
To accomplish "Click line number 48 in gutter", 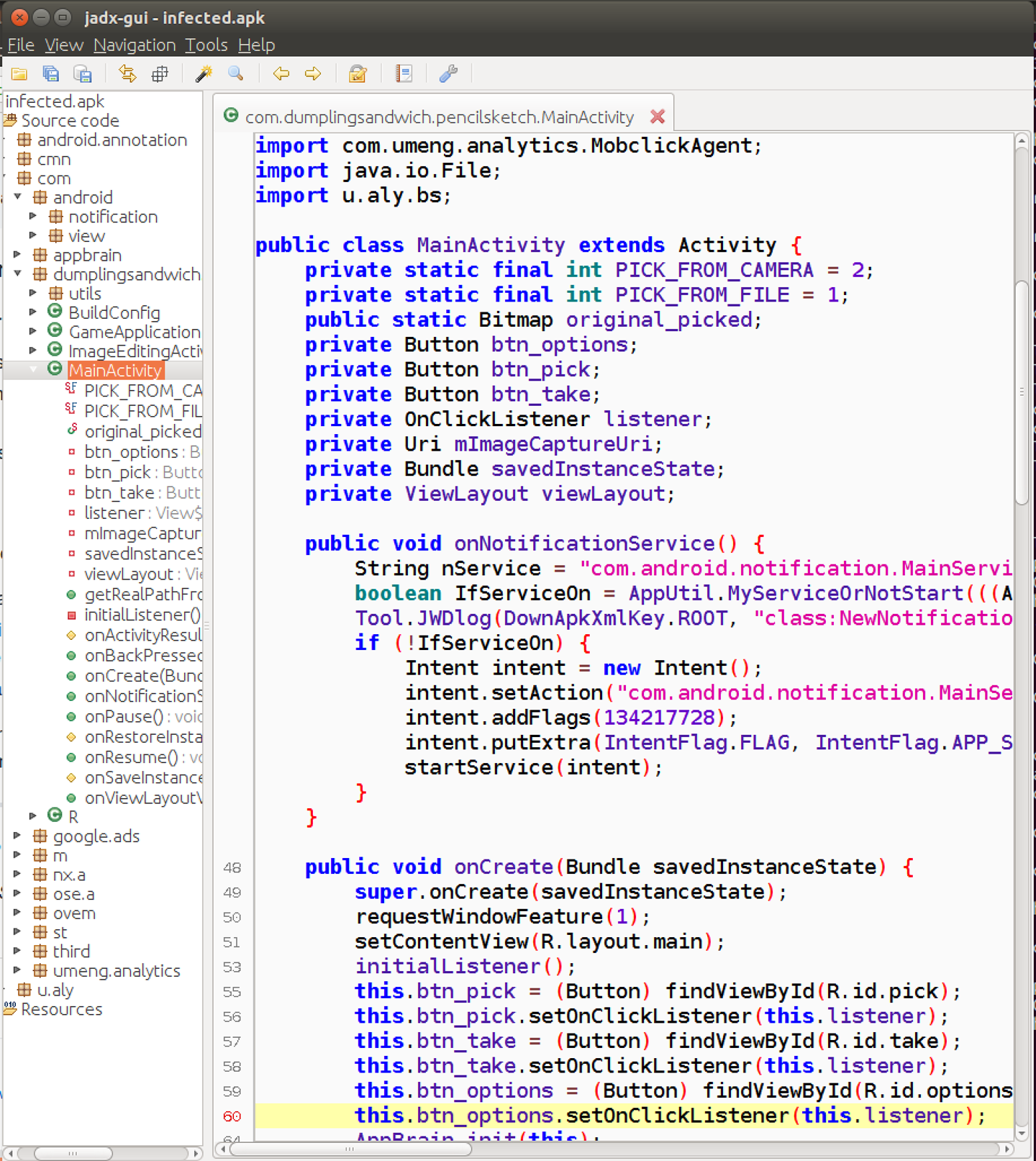I will [232, 867].
